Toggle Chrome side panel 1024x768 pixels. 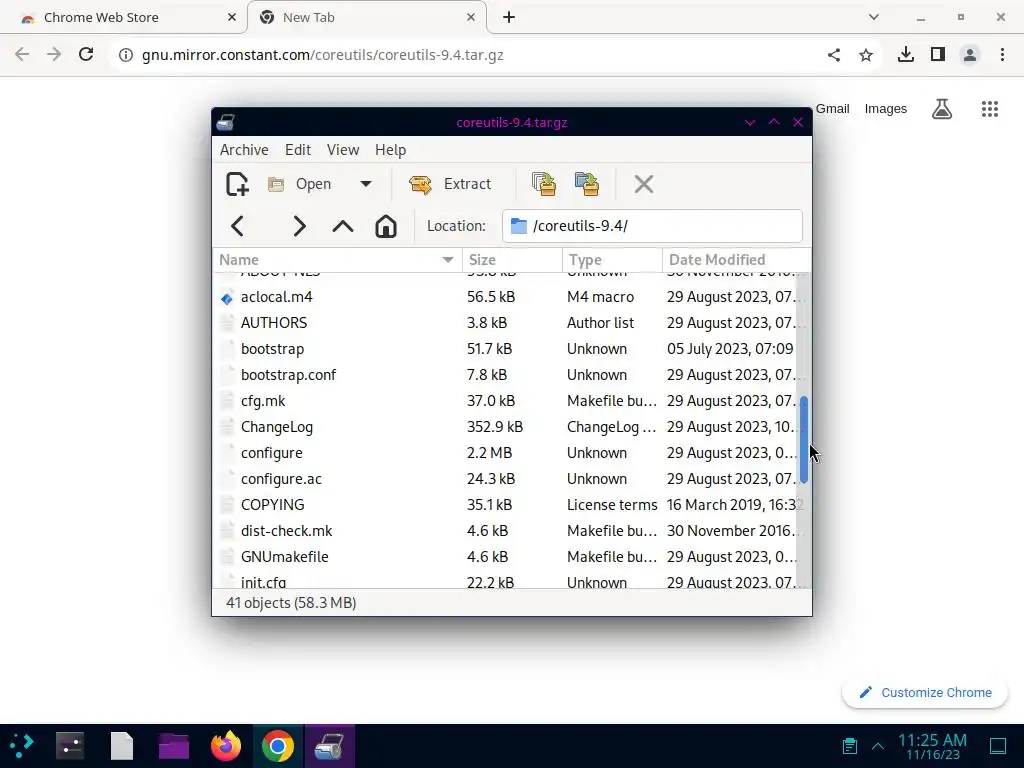click(938, 54)
